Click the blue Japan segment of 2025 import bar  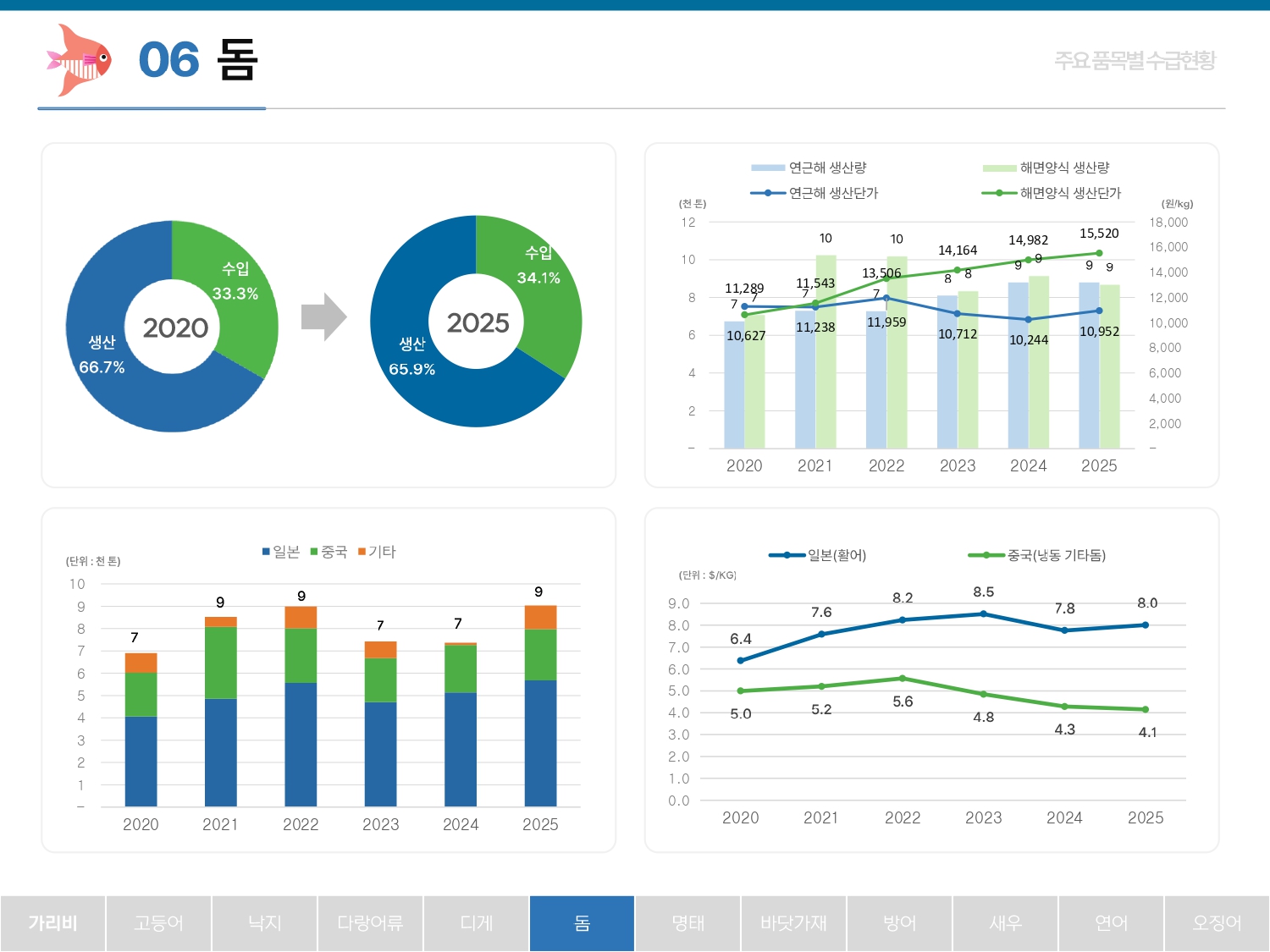(540, 743)
